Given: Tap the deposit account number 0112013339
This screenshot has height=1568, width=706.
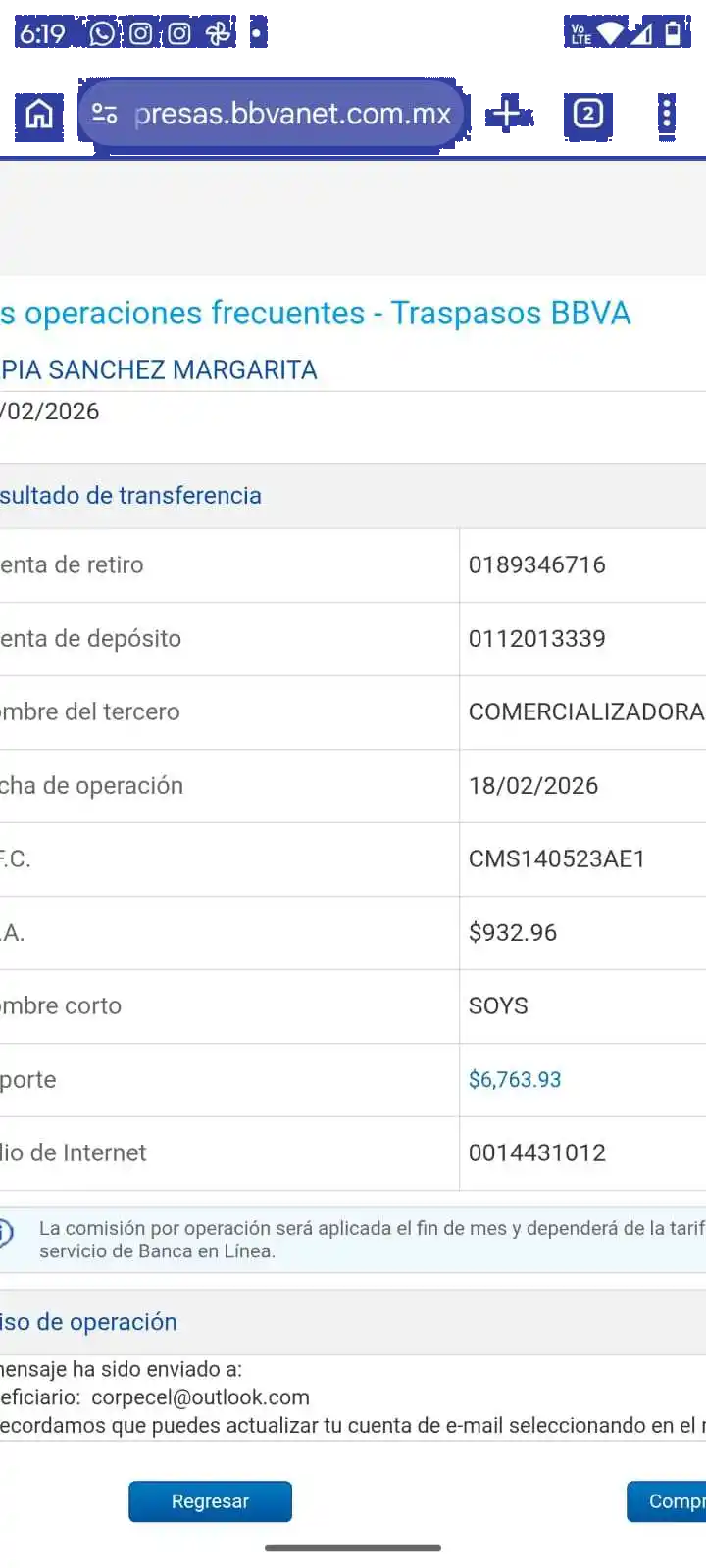Looking at the screenshot, I should pyautogui.click(x=536, y=639).
